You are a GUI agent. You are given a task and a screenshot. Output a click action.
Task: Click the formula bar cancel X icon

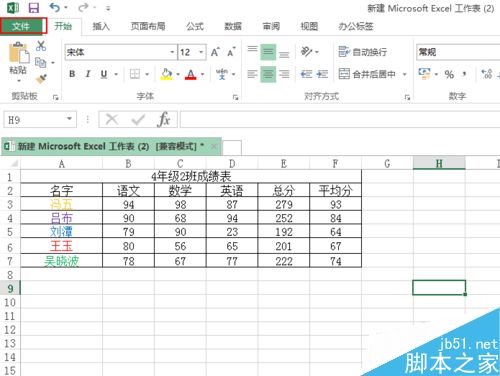coord(112,119)
